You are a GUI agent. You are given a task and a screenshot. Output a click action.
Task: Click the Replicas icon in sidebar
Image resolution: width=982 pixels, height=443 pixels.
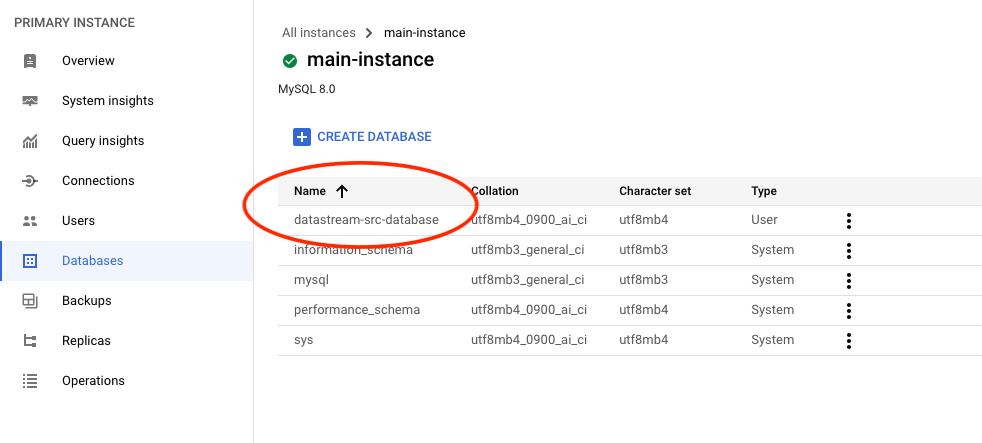pyautogui.click(x=30, y=341)
